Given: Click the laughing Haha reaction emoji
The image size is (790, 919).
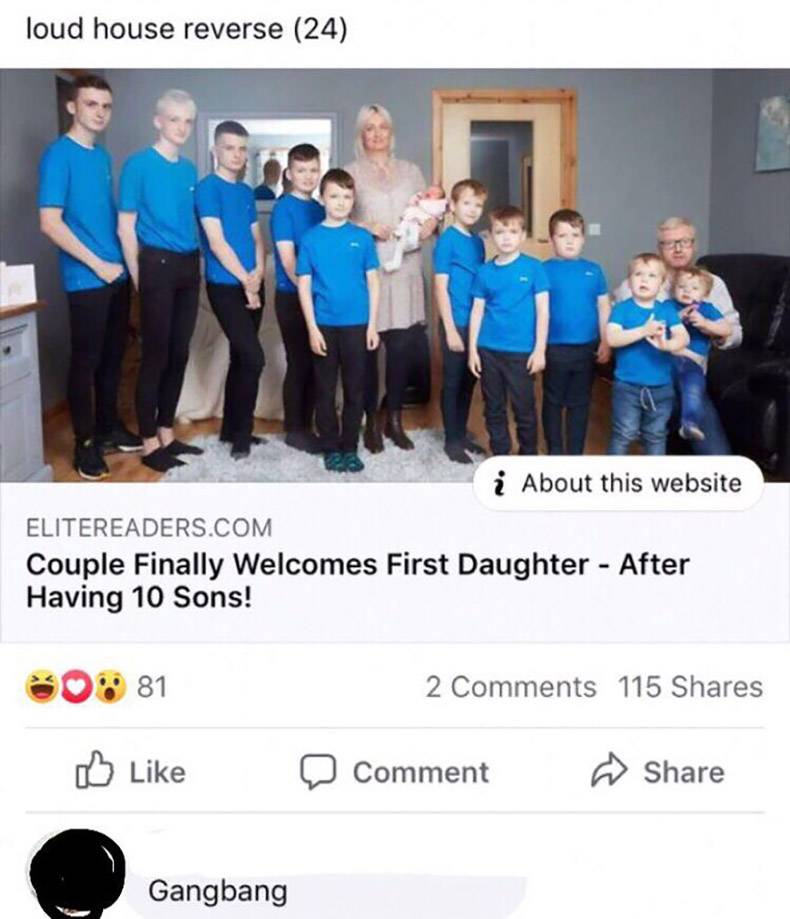Looking at the screenshot, I should (x=42, y=686).
